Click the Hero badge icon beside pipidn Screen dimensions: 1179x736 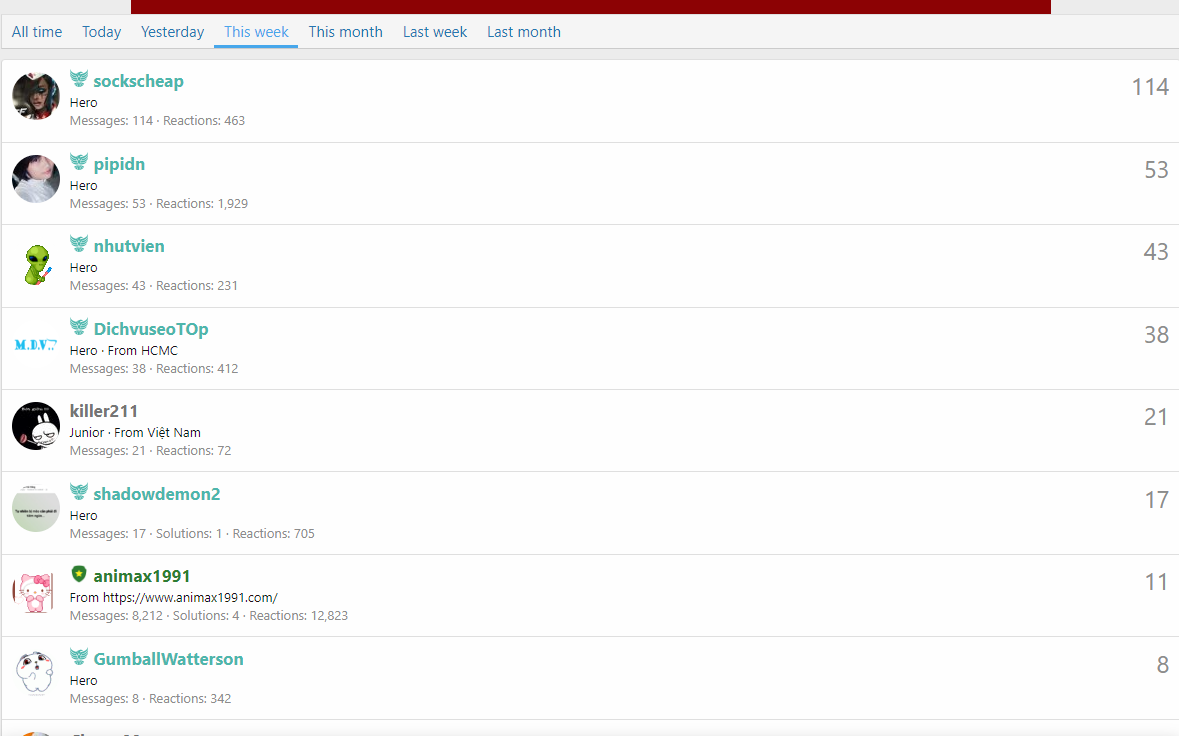[79, 161]
